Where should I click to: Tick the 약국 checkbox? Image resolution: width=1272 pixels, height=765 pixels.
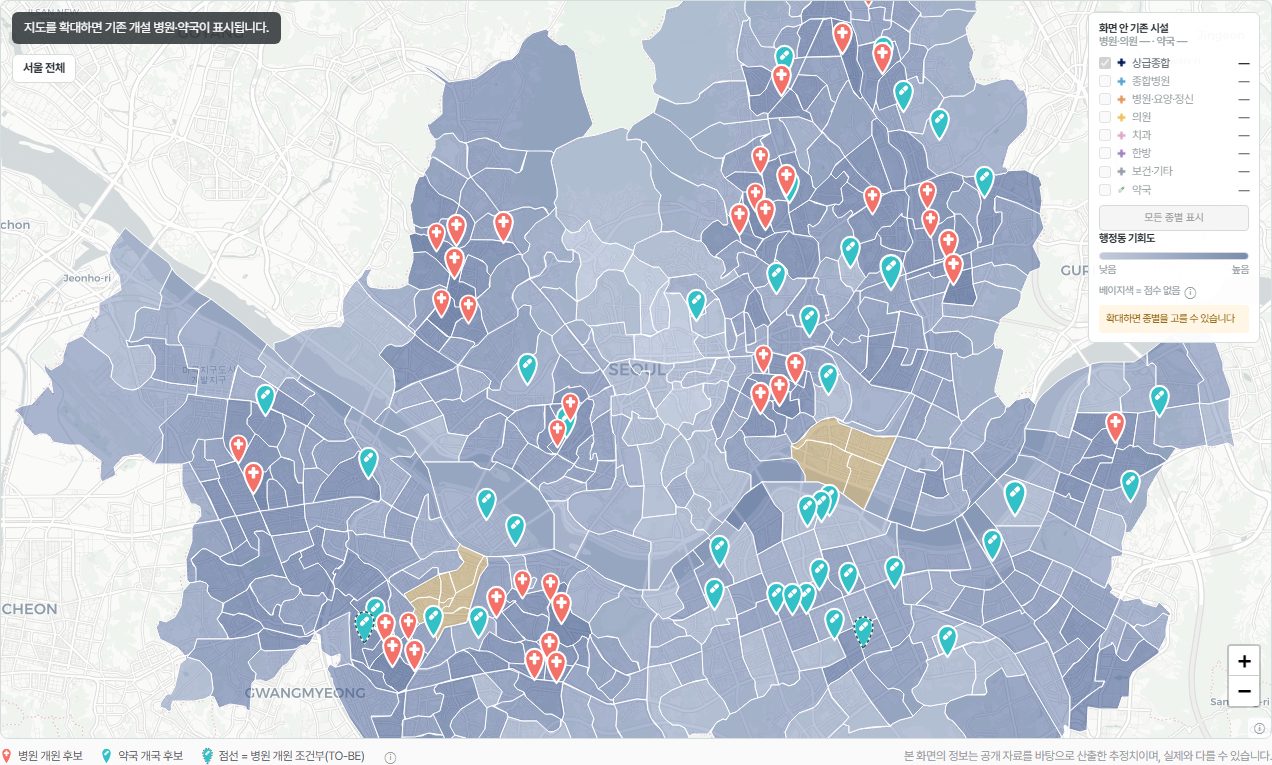pos(1105,189)
